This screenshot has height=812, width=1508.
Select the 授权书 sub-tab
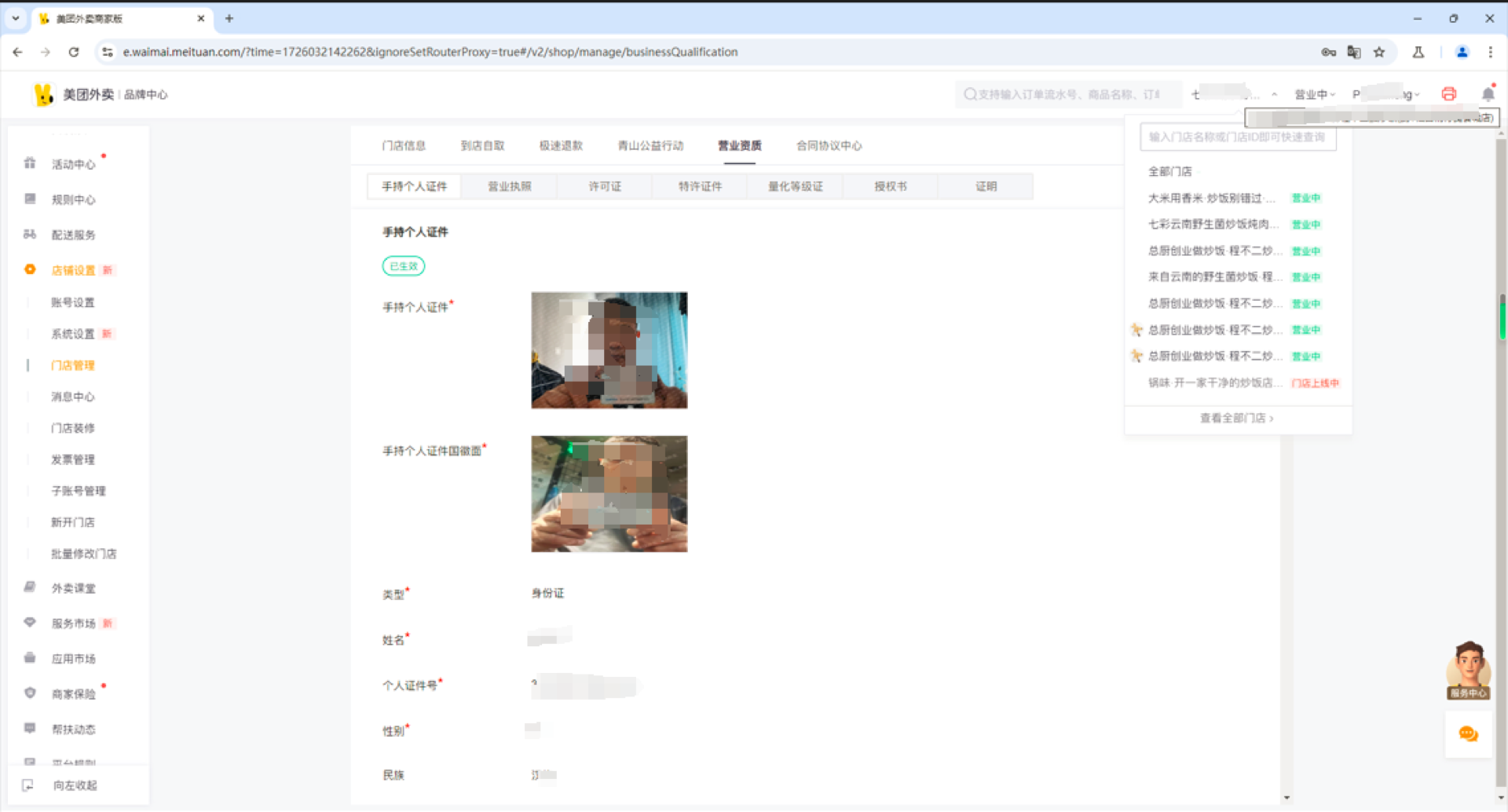tap(891, 186)
